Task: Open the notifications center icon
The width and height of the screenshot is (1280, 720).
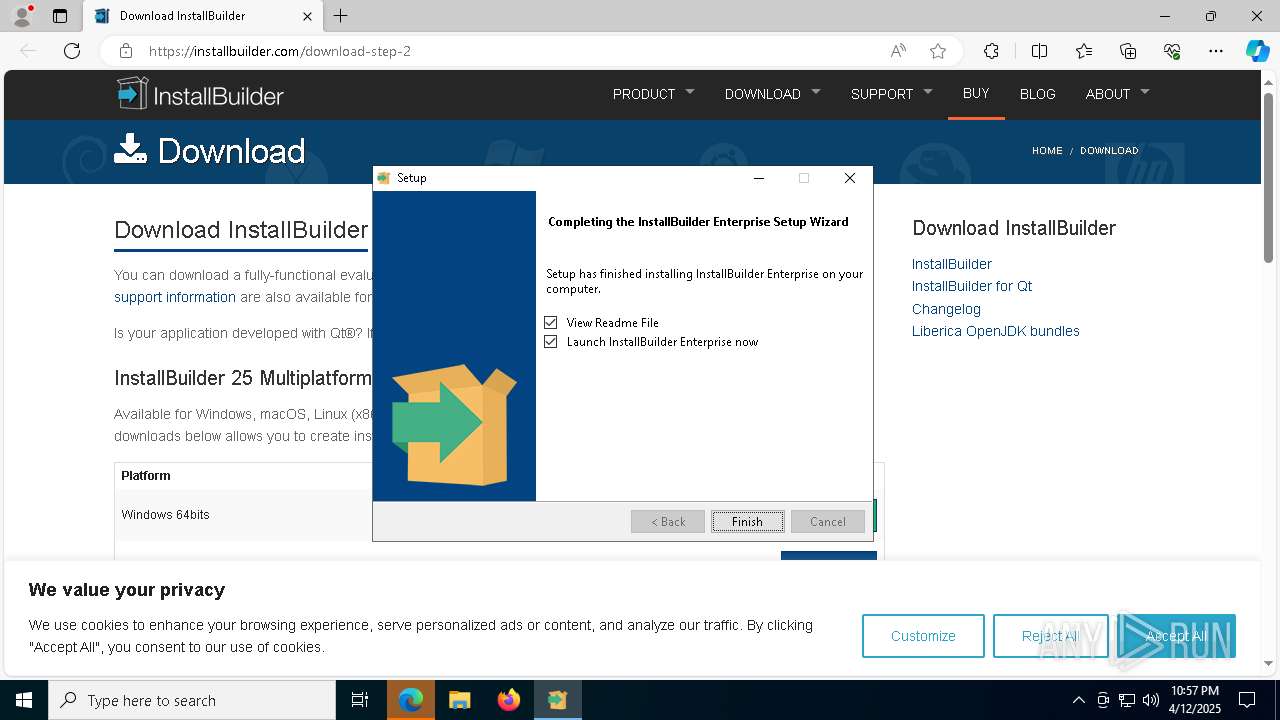Action: (1247, 700)
